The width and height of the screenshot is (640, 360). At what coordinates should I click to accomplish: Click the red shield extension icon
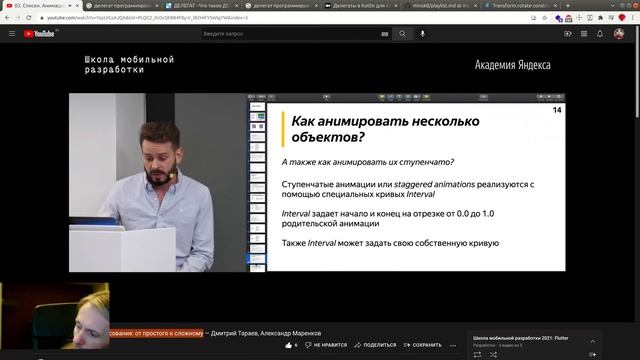622,18
